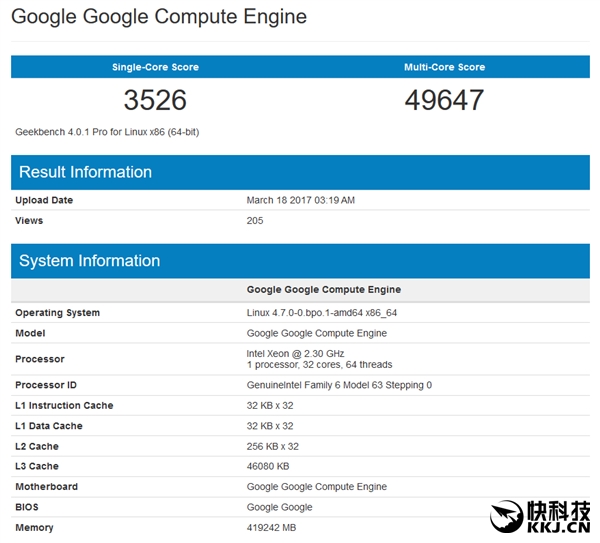Click the Multi-Core Score header

tap(445, 67)
